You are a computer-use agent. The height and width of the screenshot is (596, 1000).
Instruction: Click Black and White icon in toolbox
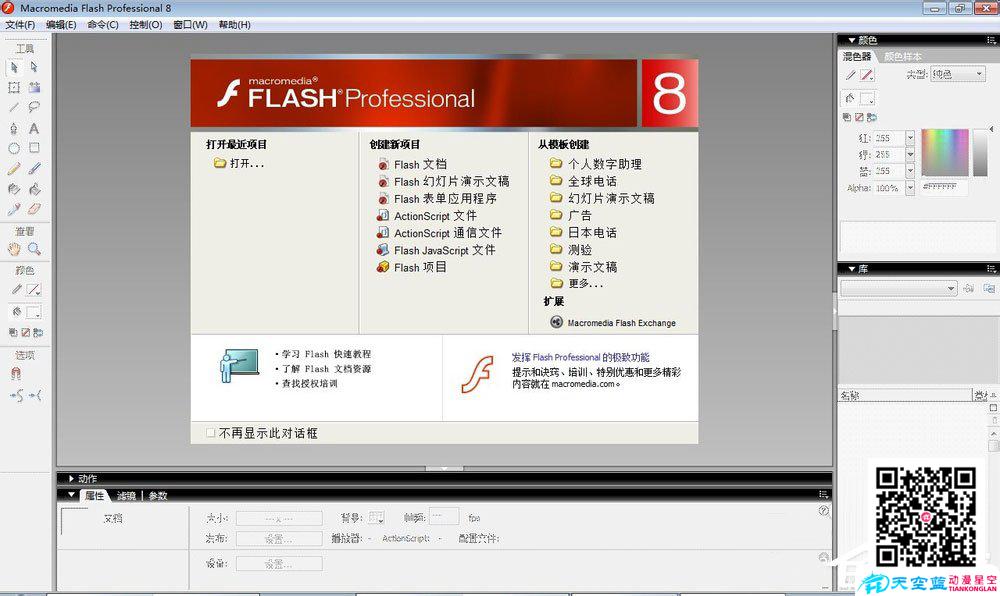(13, 333)
